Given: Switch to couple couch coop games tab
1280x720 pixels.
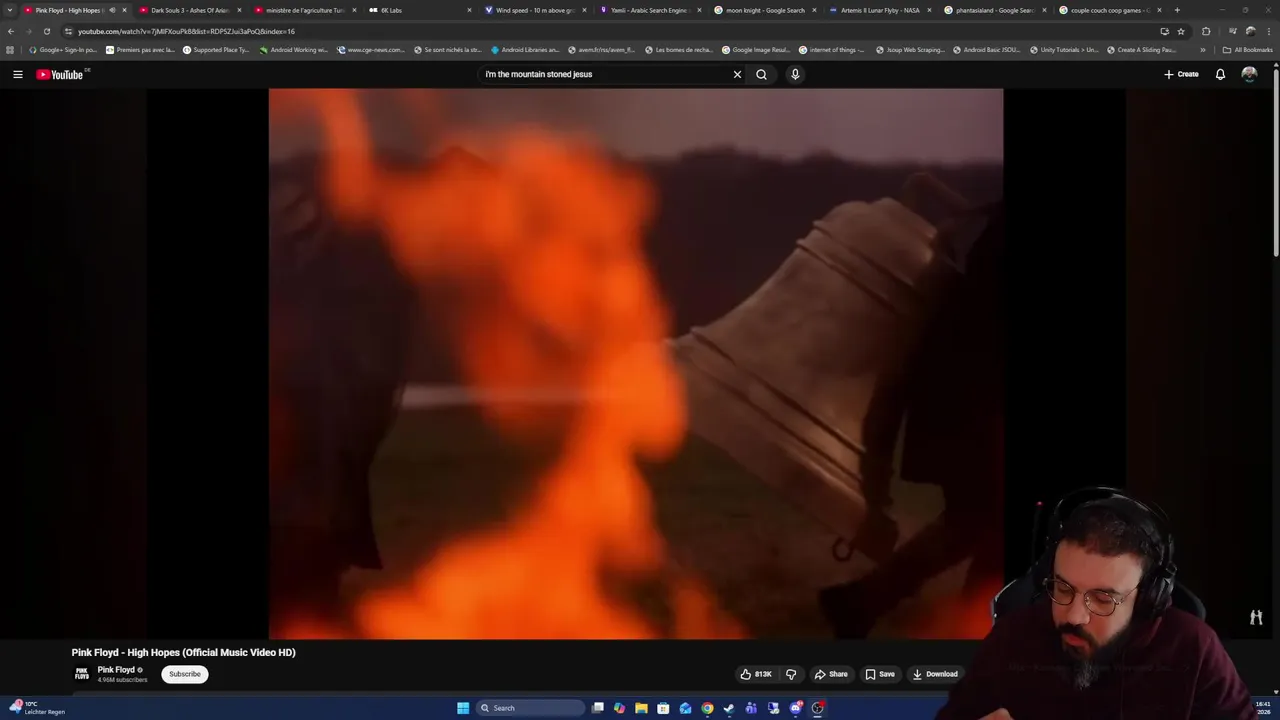Looking at the screenshot, I should click(1110, 10).
